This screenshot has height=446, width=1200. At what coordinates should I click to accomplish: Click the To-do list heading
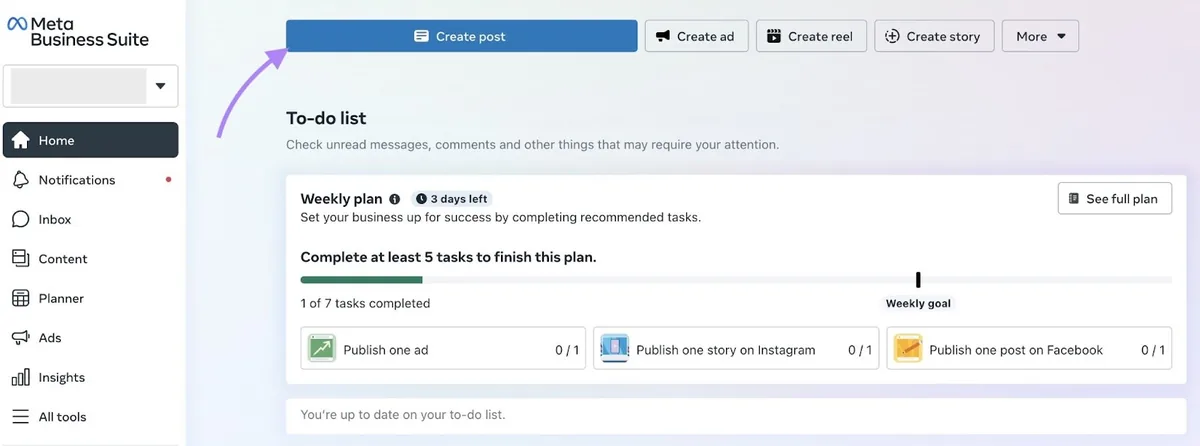[326, 118]
